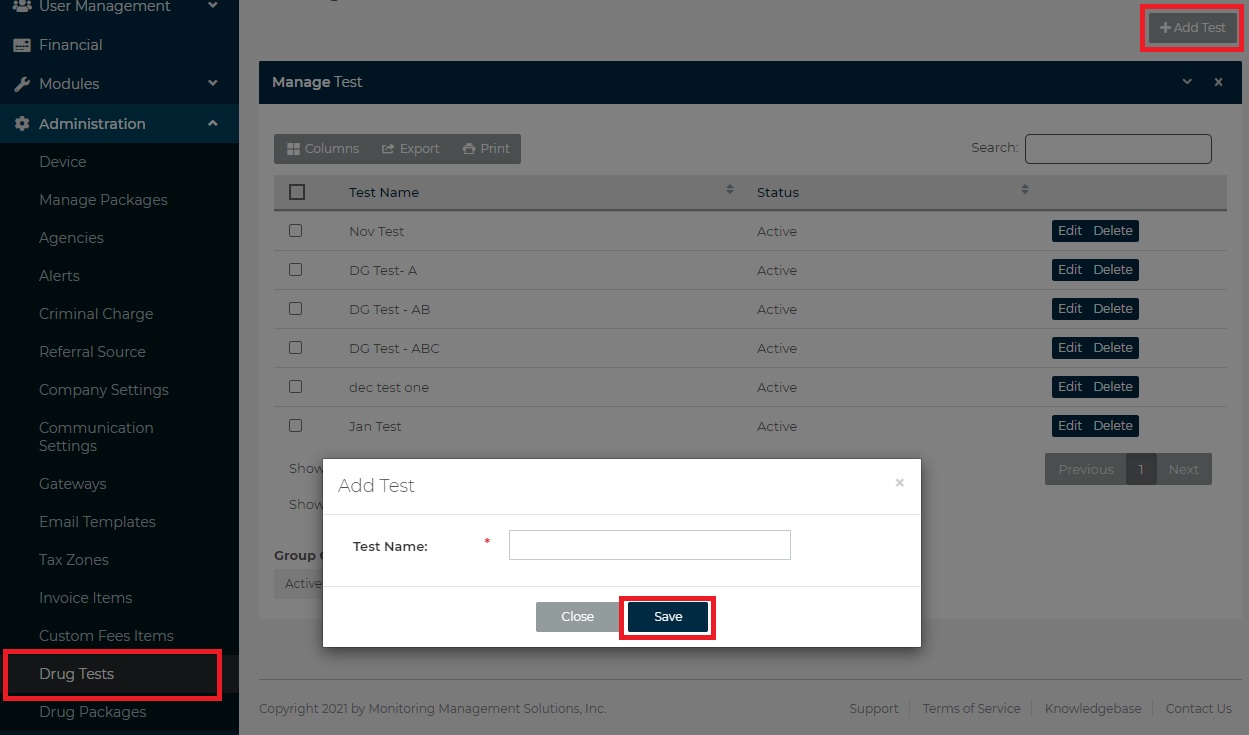Open the Support footer link
1249x735 pixels.
(874, 708)
